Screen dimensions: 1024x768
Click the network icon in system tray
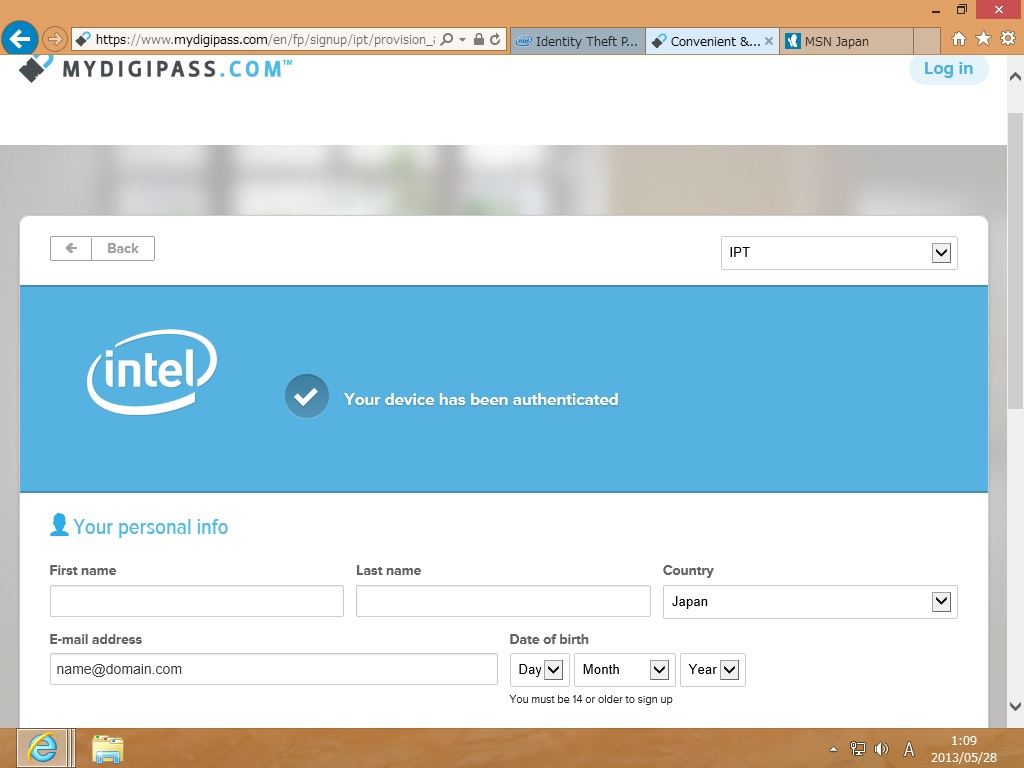(x=857, y=749)
